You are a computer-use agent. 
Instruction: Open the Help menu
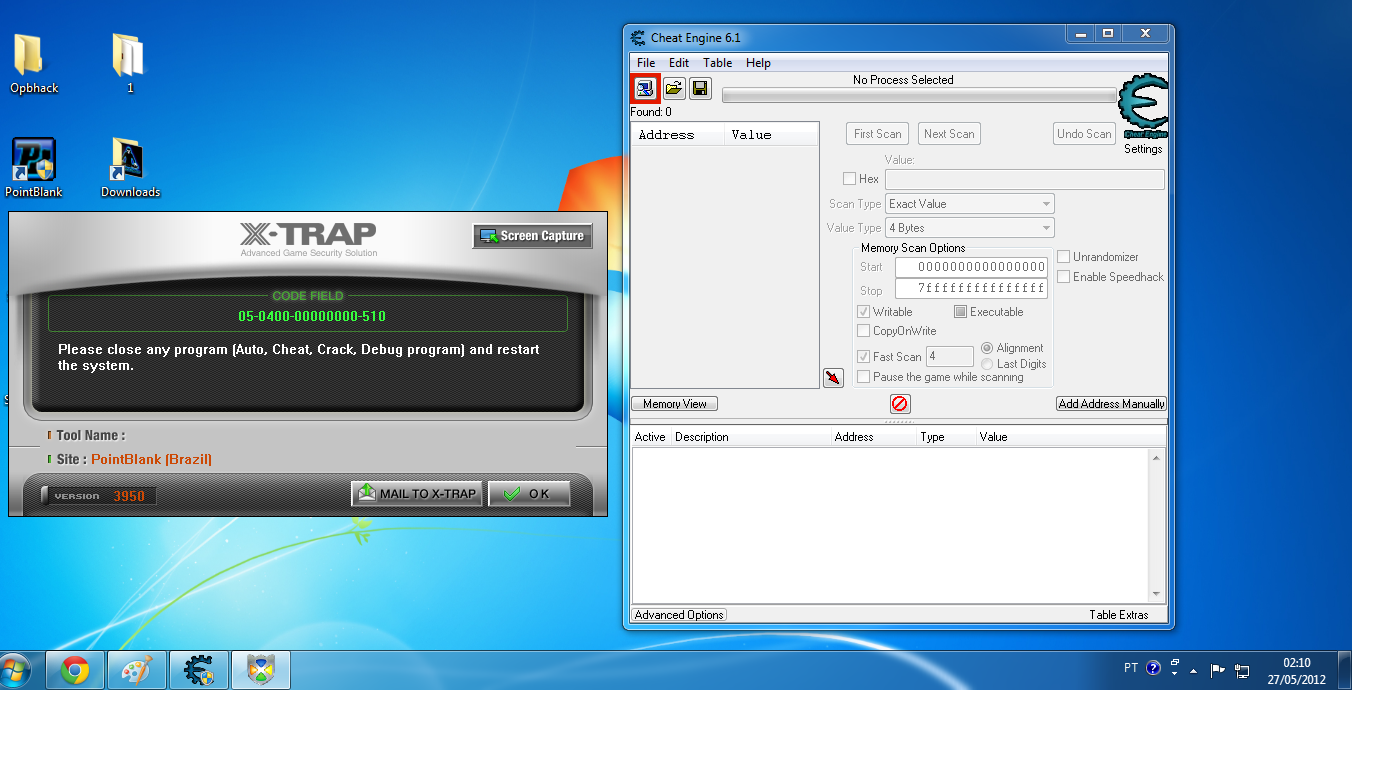[x=759, y=63]
